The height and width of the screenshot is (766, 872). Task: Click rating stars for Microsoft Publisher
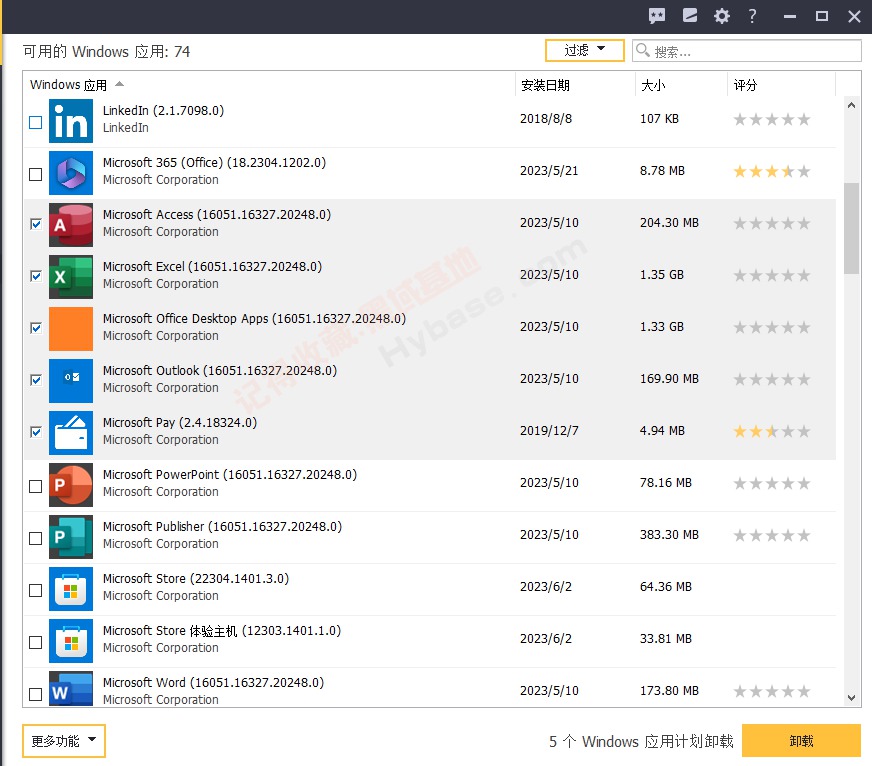point(771,535)
